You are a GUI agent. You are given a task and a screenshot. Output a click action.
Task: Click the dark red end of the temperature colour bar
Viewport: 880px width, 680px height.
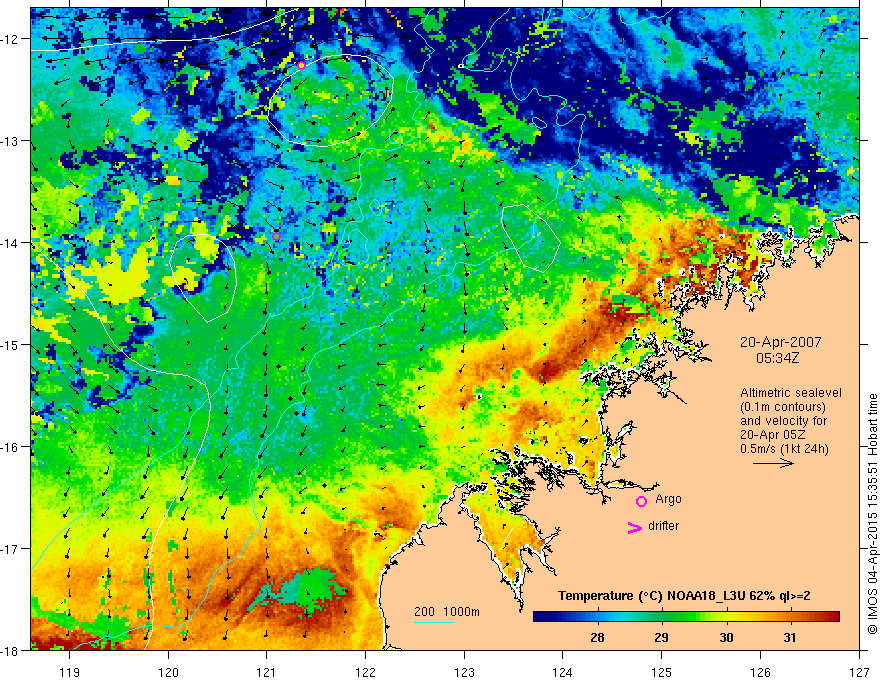(832, 617)
